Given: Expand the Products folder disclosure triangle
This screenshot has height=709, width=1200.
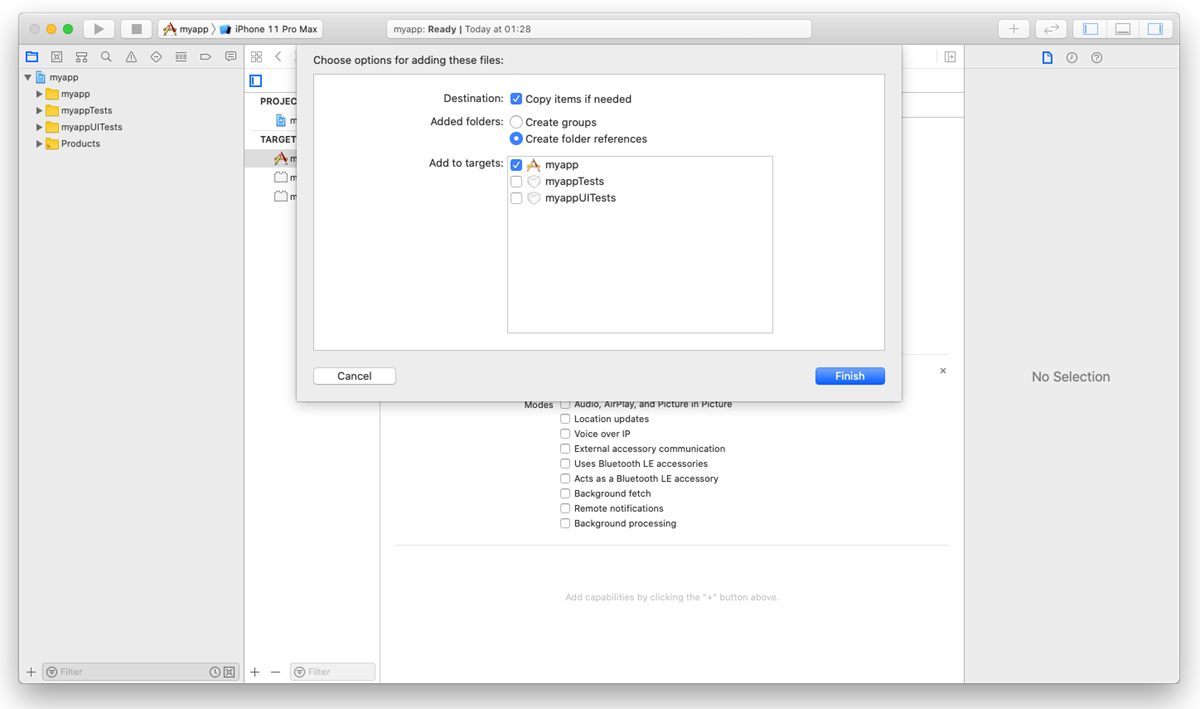Looking at the screenshot, I should point(40,144).
